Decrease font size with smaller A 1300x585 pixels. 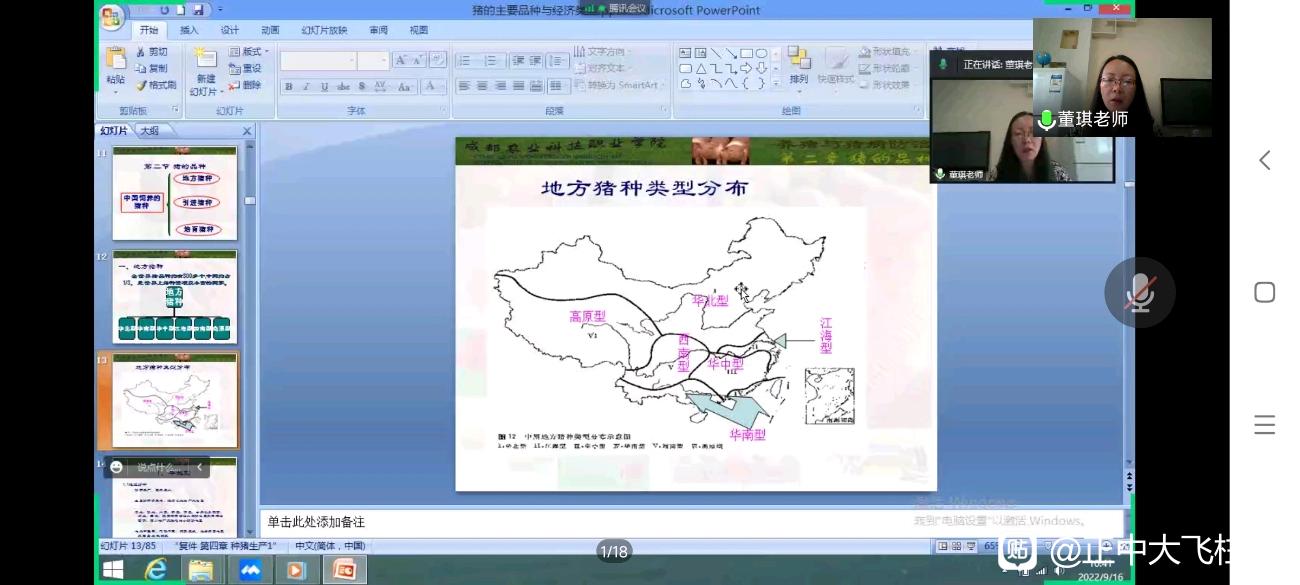pos(417,60)
